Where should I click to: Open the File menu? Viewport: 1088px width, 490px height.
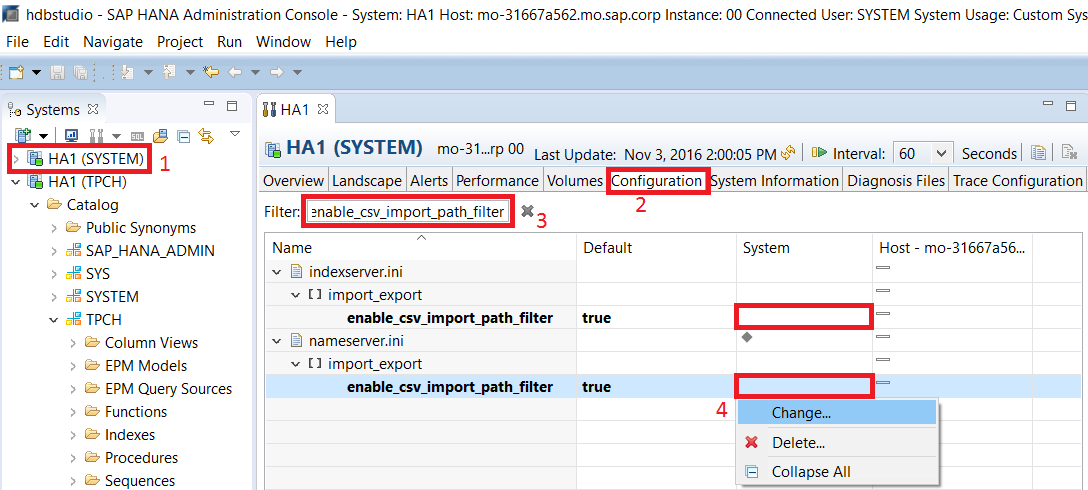tap(17, 42)
